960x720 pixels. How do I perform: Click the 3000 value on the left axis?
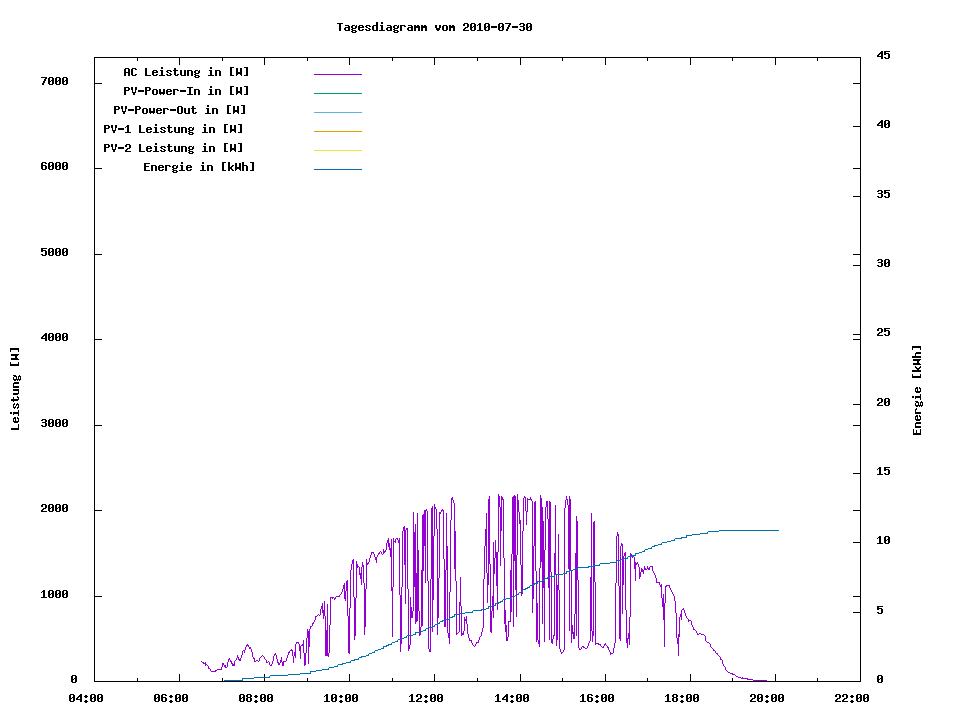tap(54, 424)
